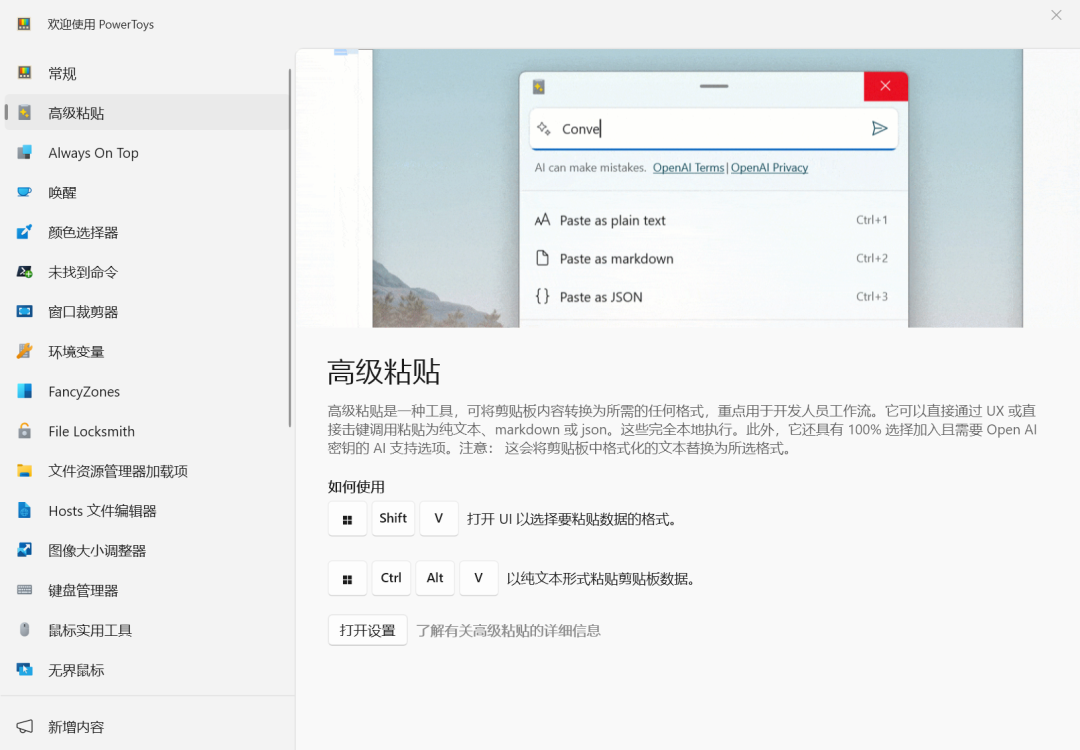Click the File Locksmith padlock icon
The height and width of the screenshot is (750, 1080).
coord(25,431)
